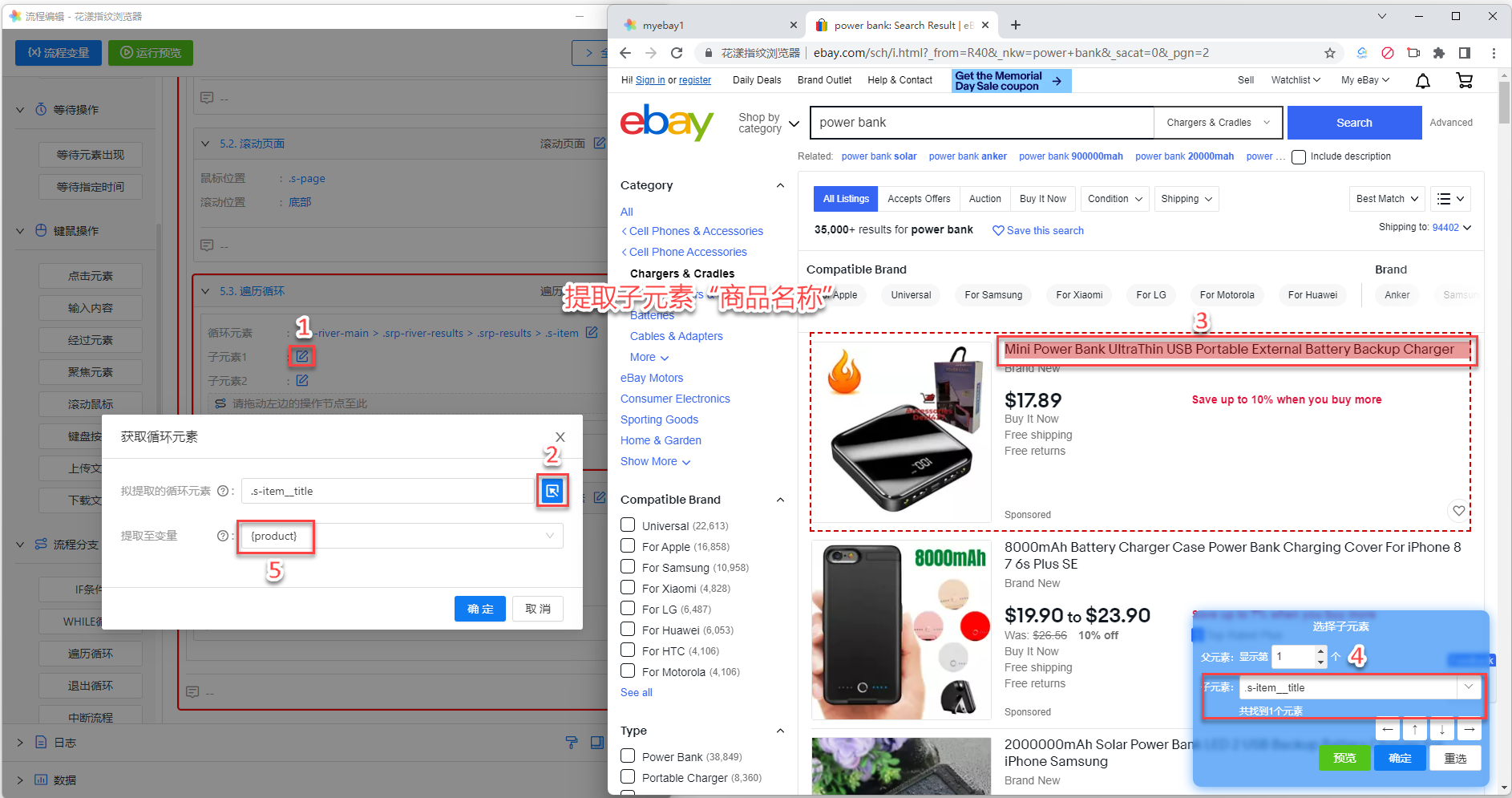Open browser side panel icon

[1465, 53]
